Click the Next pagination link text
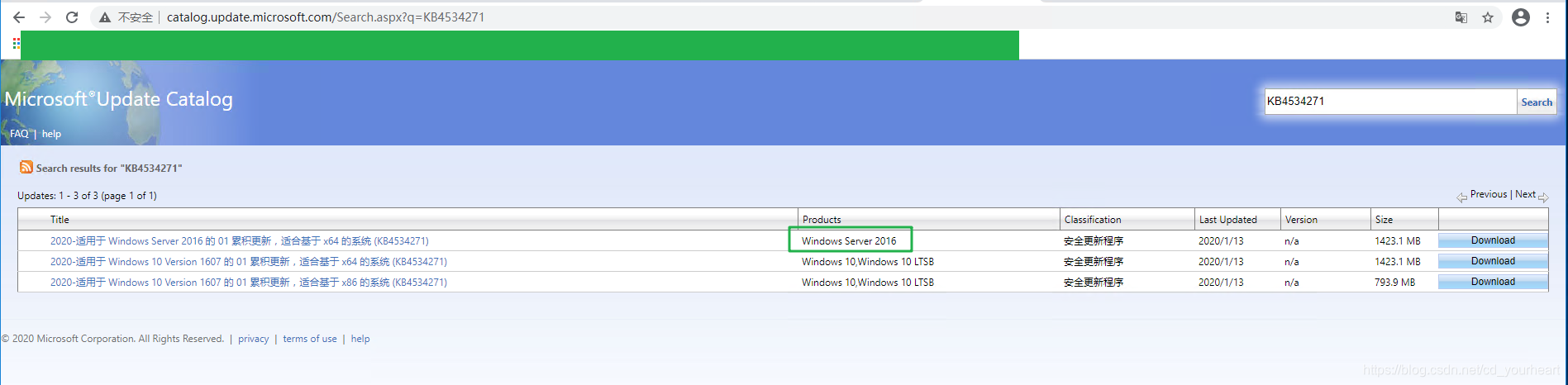Viewport: 1568px width, 385px height. [1525, 194]
